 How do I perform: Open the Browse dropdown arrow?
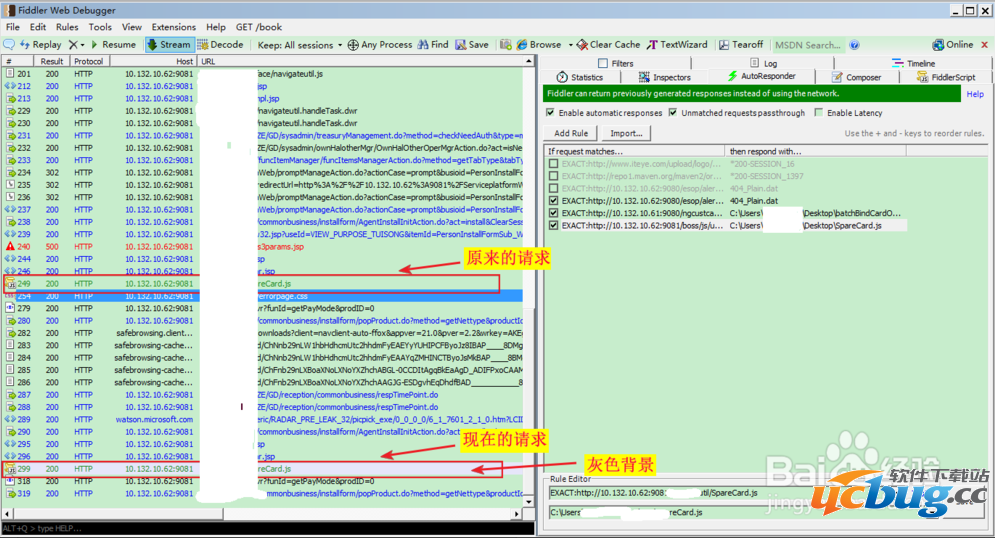point(570,45)
